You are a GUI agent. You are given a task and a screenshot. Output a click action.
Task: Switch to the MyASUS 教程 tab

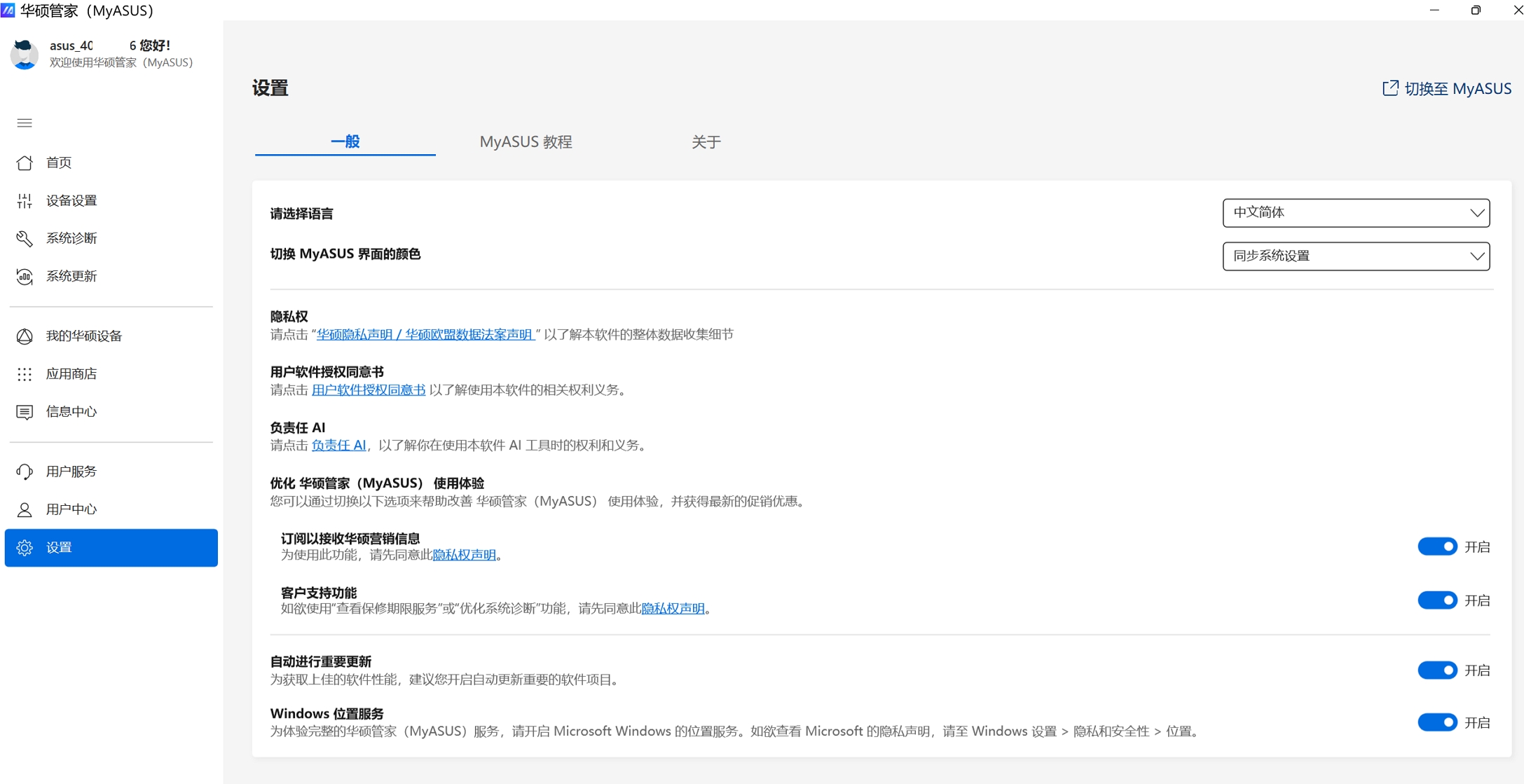click(526, 142)
